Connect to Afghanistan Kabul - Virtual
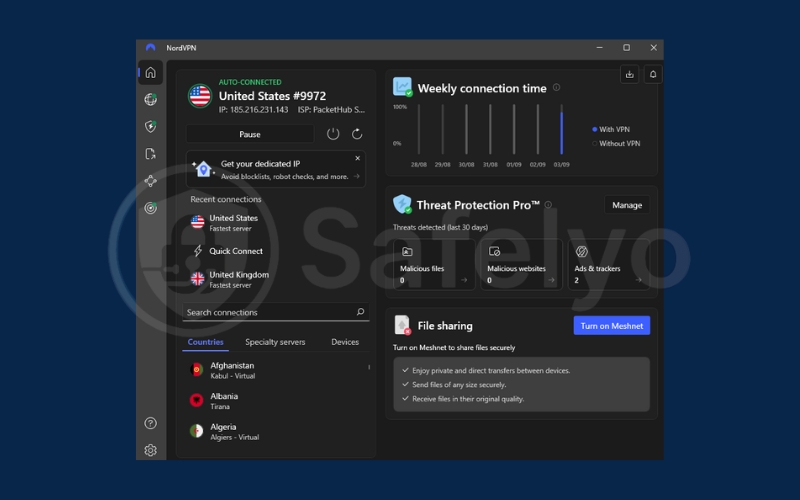Screen dimensions: 800x500 pos(276,370)
